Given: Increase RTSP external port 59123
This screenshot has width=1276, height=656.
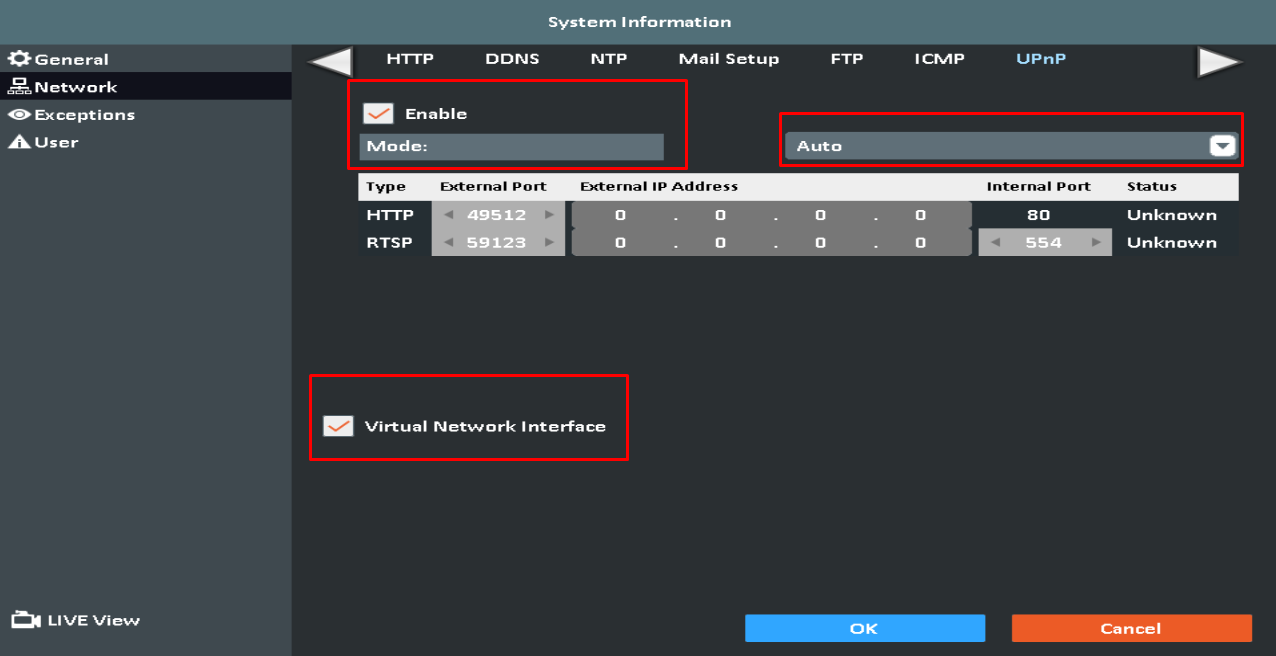Looking at the screenshot, I should tap(548, 242).
